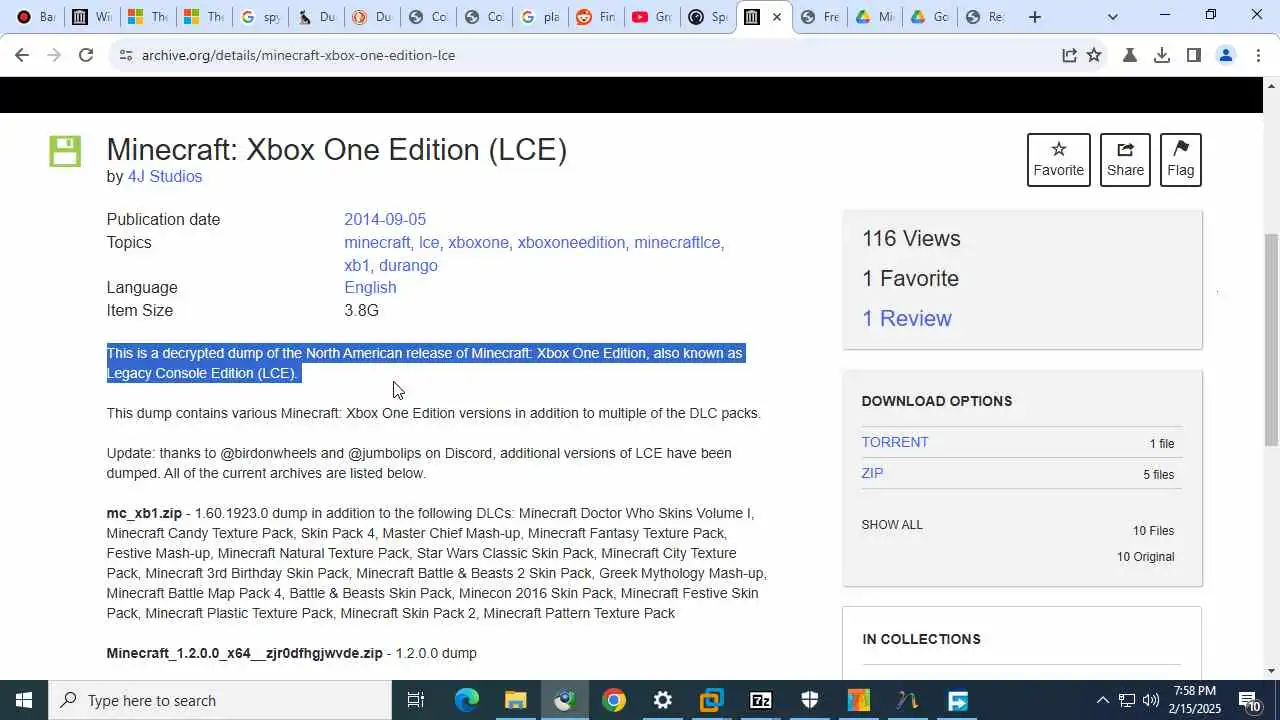Open Task View on the taskbar
The image size is (1280, 720).
416,700
